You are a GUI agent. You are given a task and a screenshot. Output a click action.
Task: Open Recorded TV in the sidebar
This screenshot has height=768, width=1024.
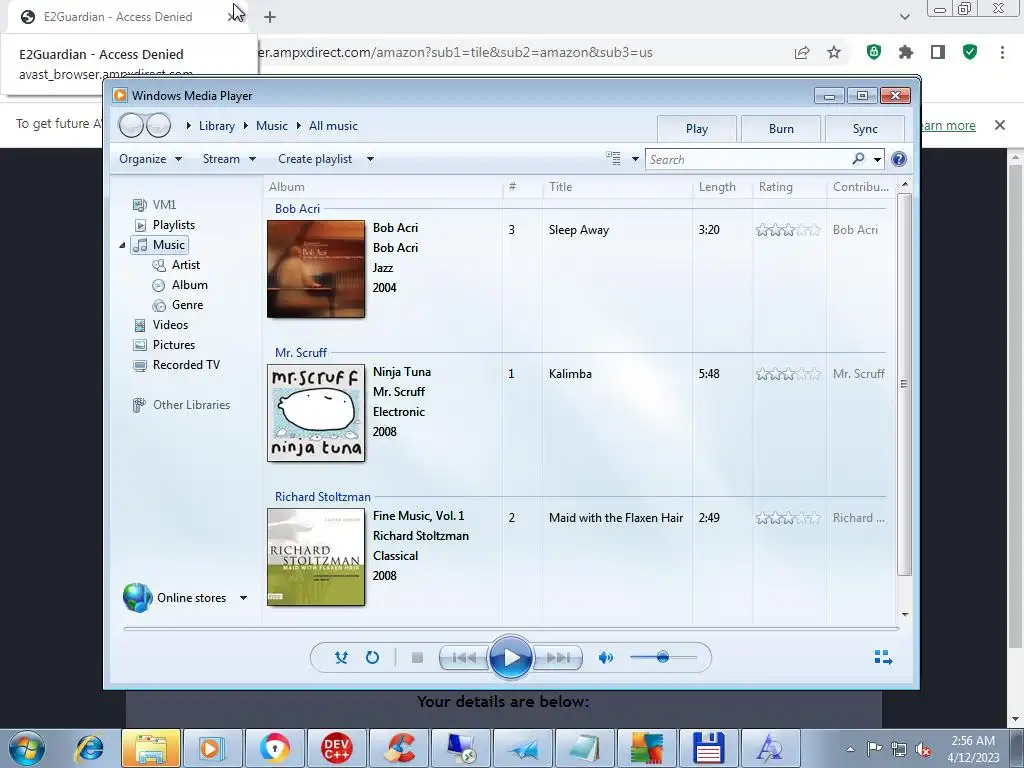point(176,365)
